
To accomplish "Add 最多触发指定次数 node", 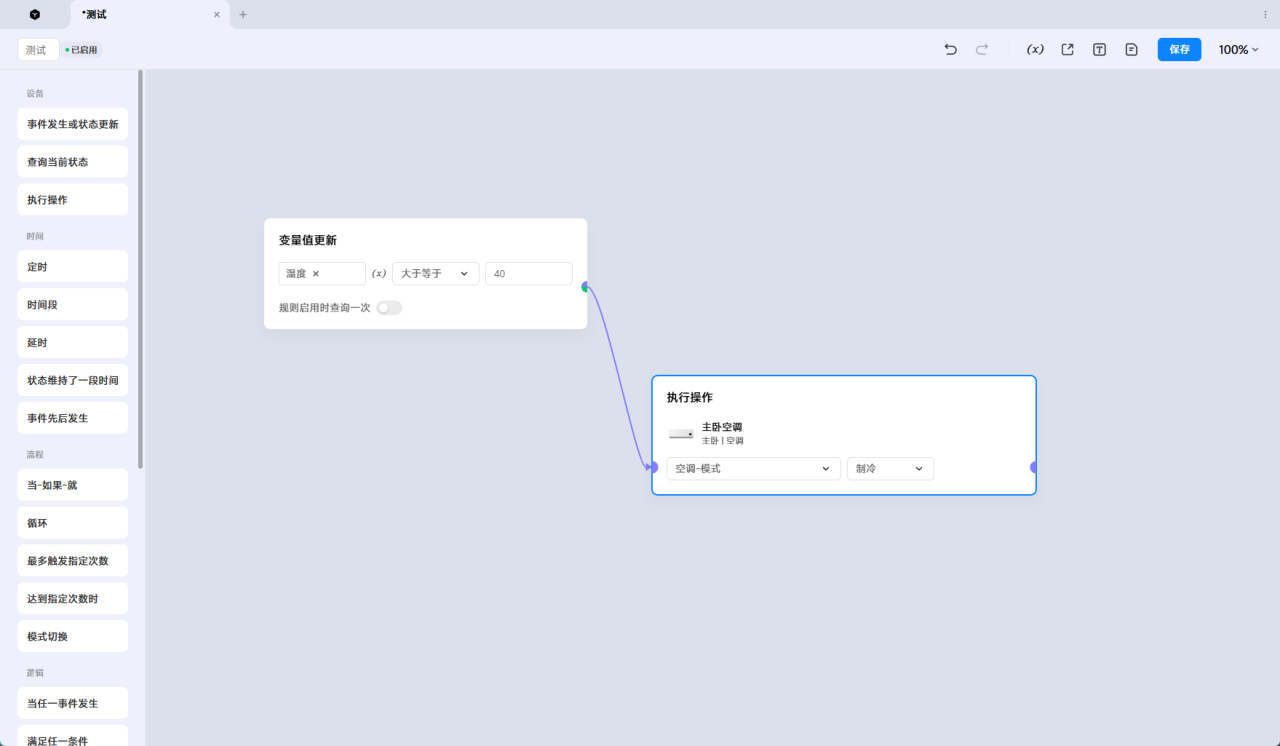I will pos(73,561).
